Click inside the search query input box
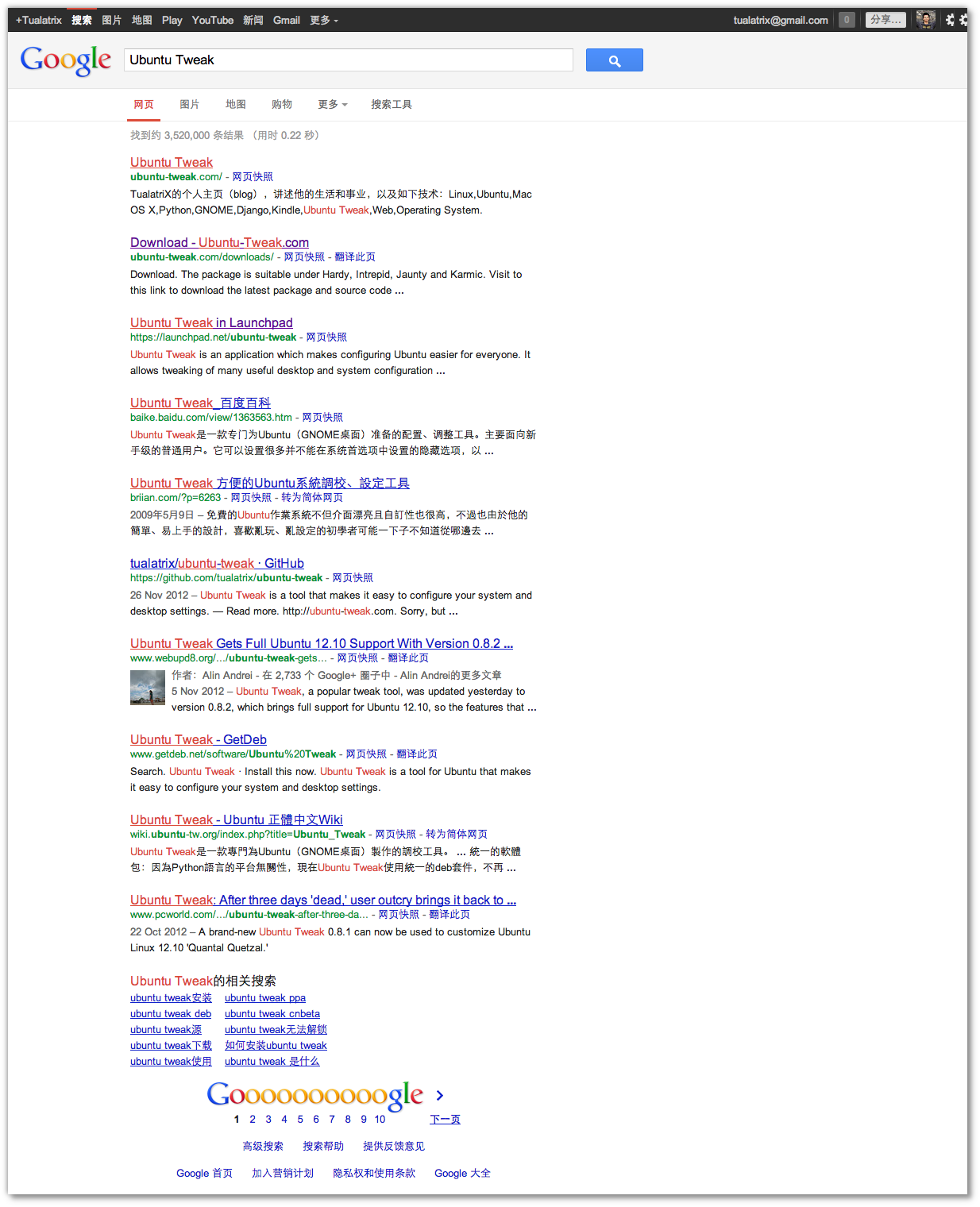The image size is (980, 1207). [348, 60]
